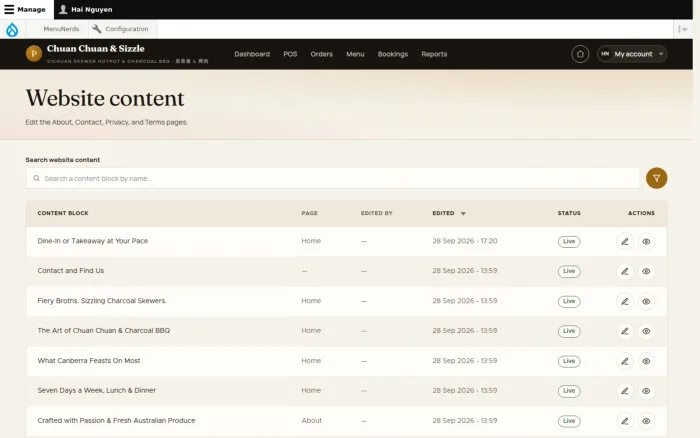Screen dimensions: 700x438
Task: Sort by Page column header
Action: (x=309, y=213)
